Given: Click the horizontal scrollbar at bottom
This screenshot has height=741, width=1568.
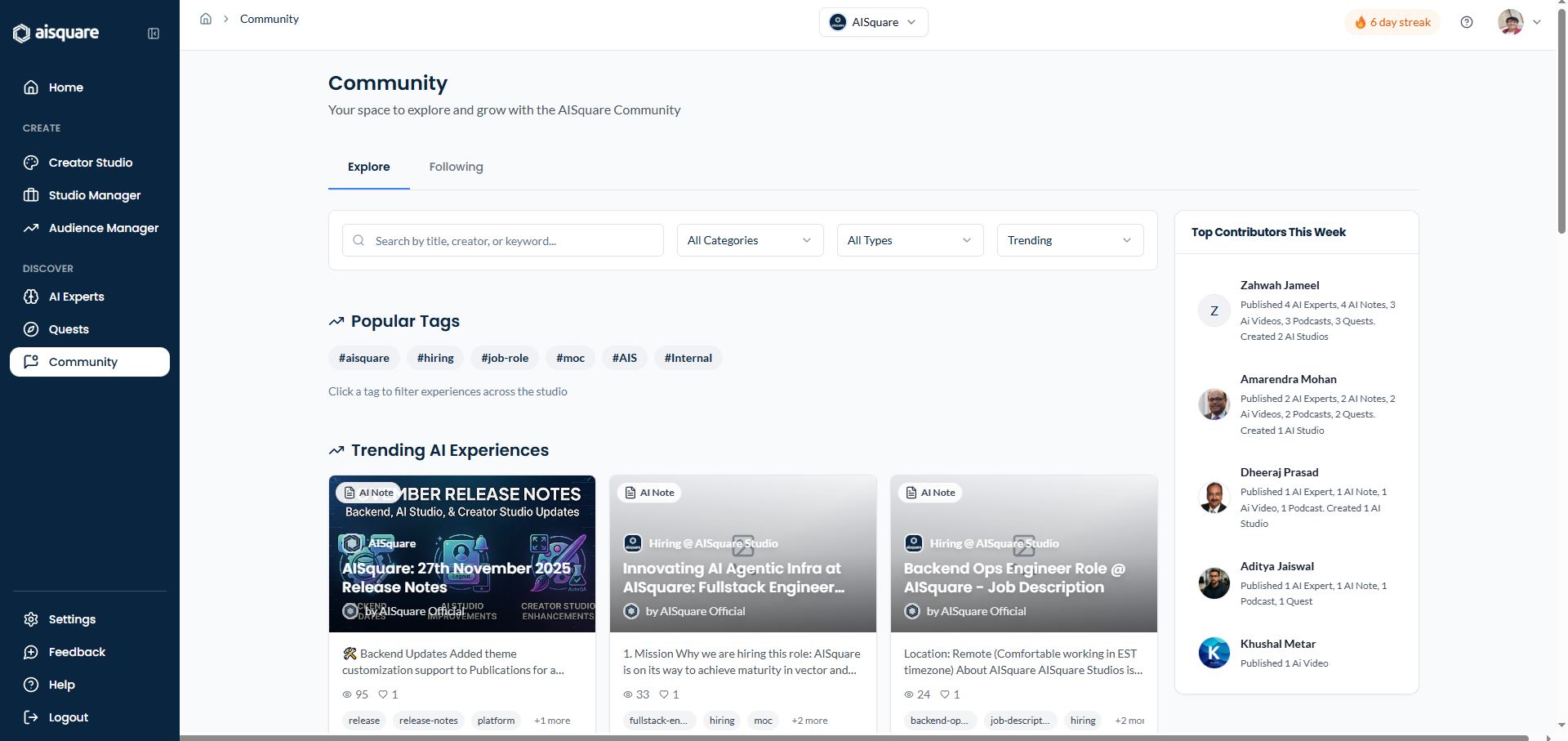Looking at the screenshot, I should pos(853,738).
